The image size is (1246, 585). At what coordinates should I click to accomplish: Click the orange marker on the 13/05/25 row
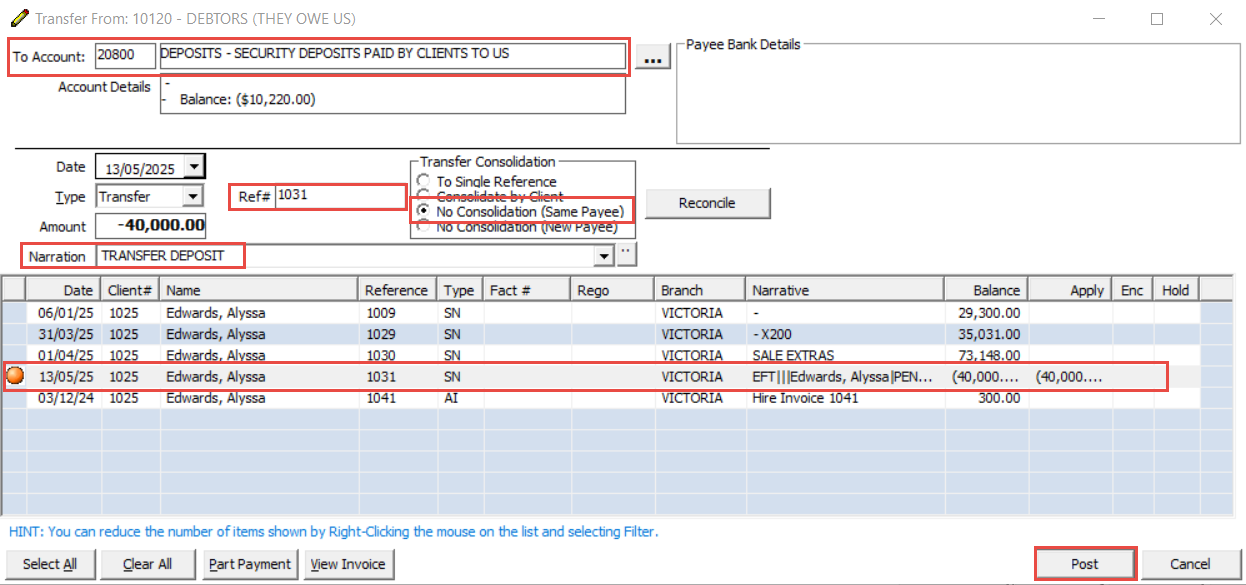pyautogui.click(x=15, y=377)
